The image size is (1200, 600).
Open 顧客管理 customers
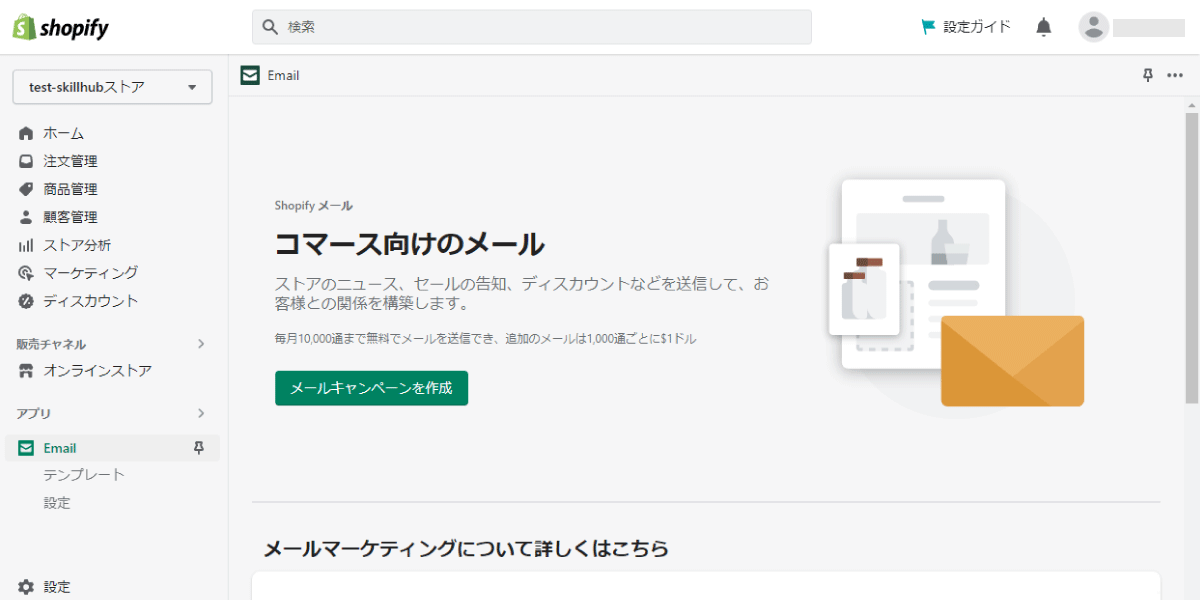pyautogui.click(x=70, y=217)
